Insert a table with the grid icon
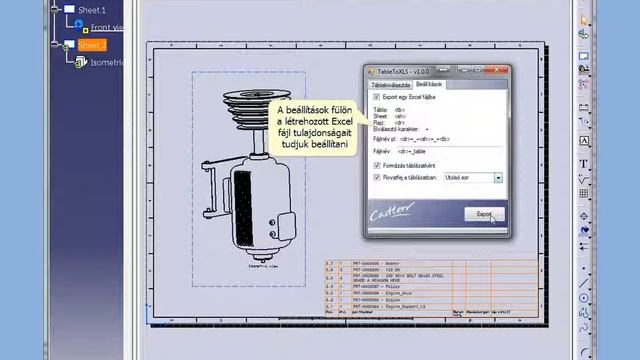The width and height of the screenshot is (640, 360). 584,193
